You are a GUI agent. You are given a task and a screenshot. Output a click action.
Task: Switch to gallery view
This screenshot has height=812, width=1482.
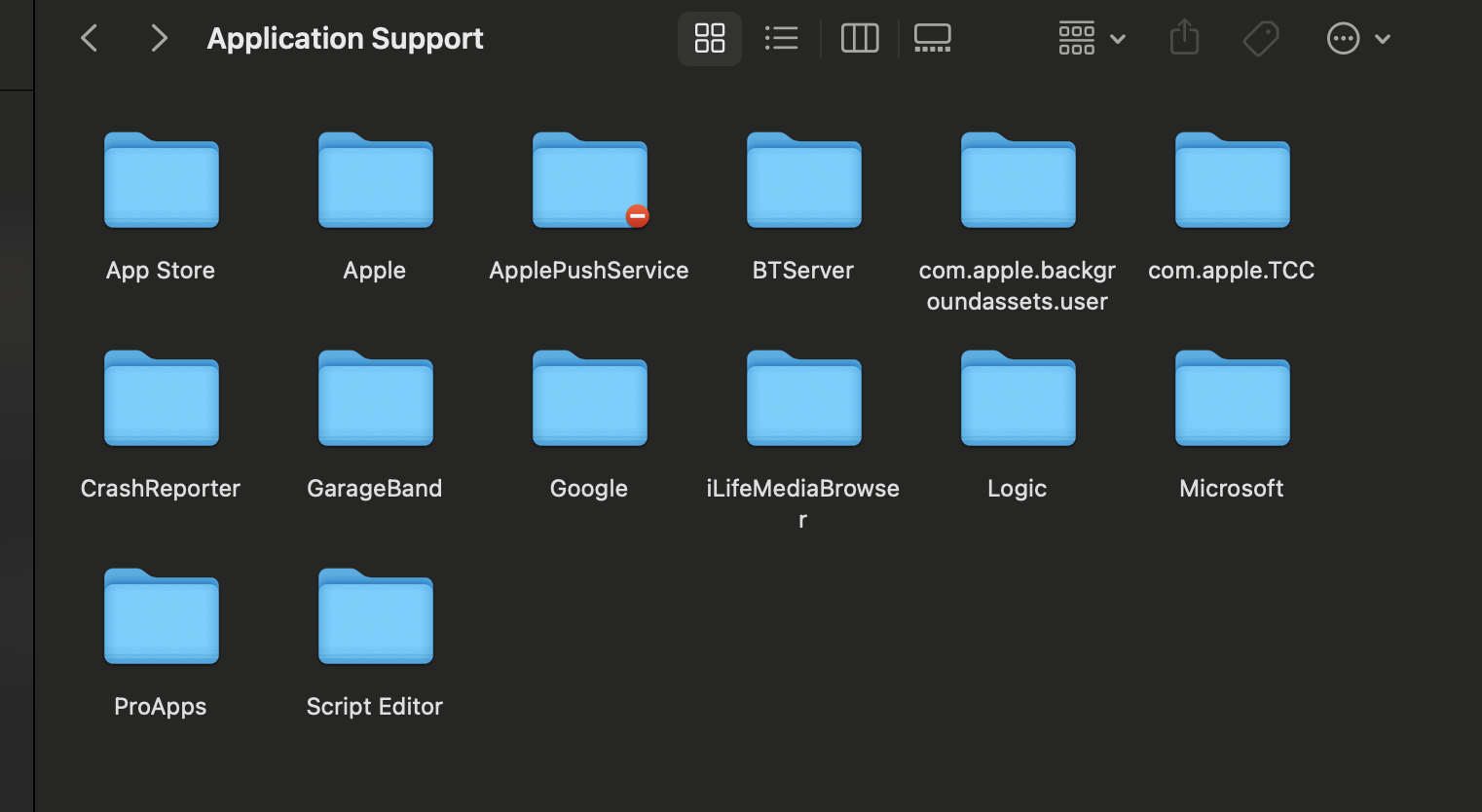[932, 39]
